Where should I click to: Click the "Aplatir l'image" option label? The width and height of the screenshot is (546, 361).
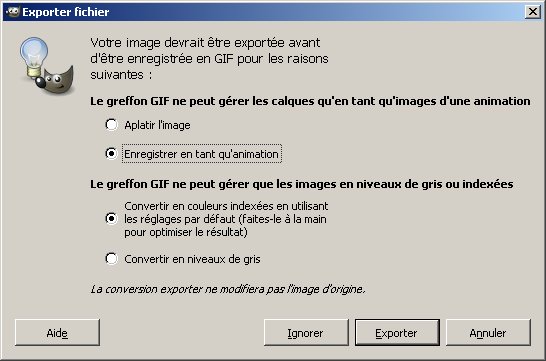coord(157,125)
